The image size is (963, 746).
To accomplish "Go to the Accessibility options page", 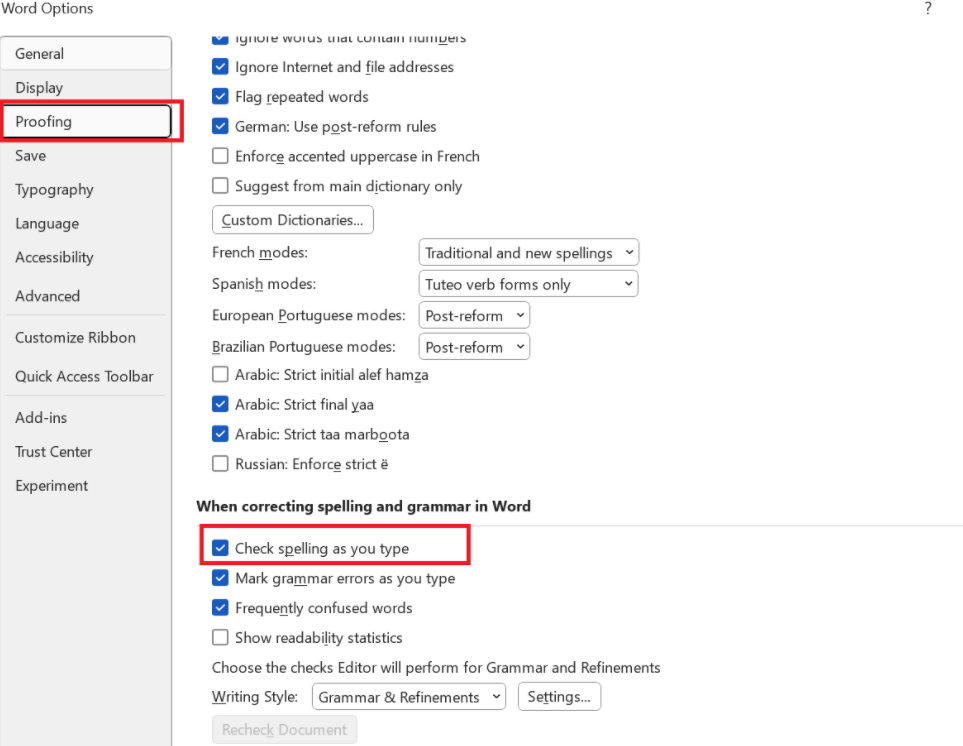I will point(54,257).
